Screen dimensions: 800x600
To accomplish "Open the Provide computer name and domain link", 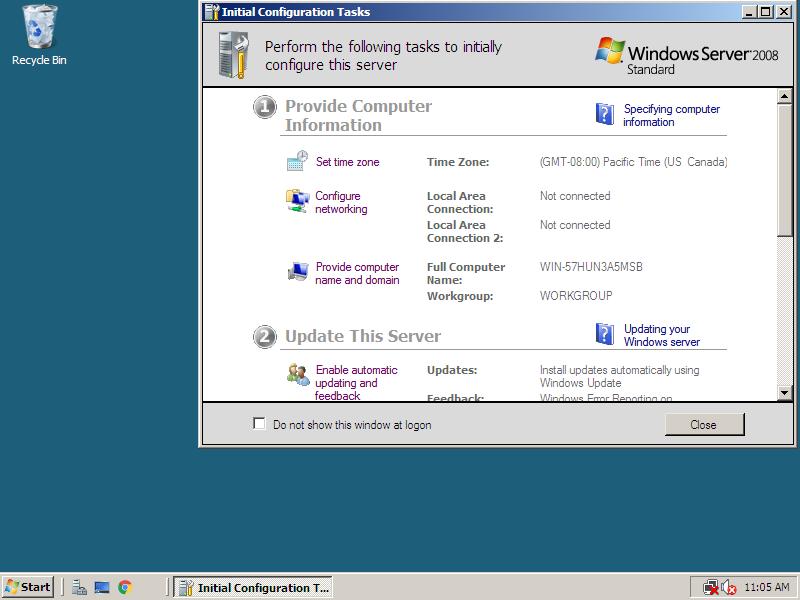I will coord(357,273).
